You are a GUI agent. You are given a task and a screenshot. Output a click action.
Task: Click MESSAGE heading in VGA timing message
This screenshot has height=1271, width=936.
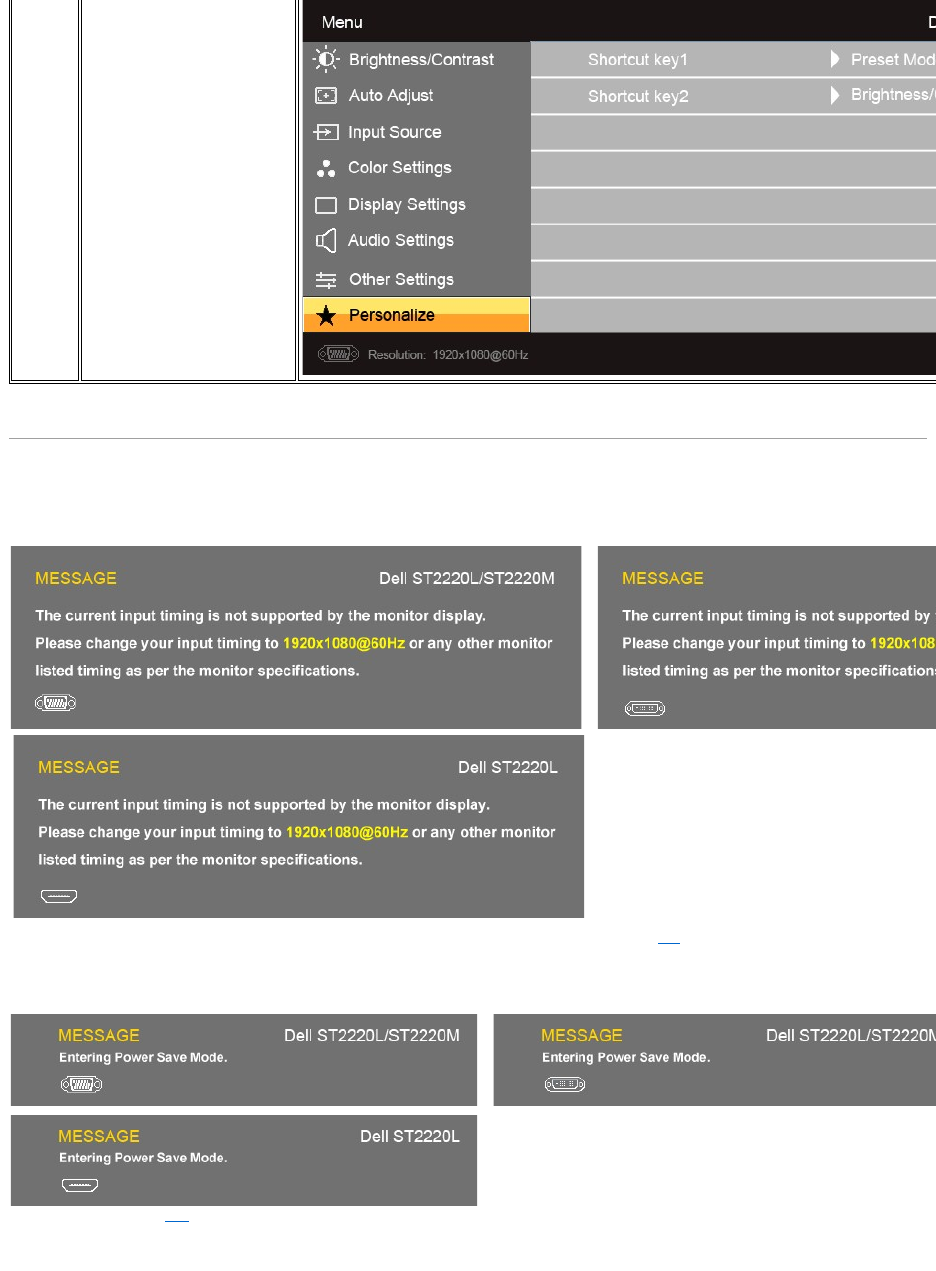coord(76,578)
